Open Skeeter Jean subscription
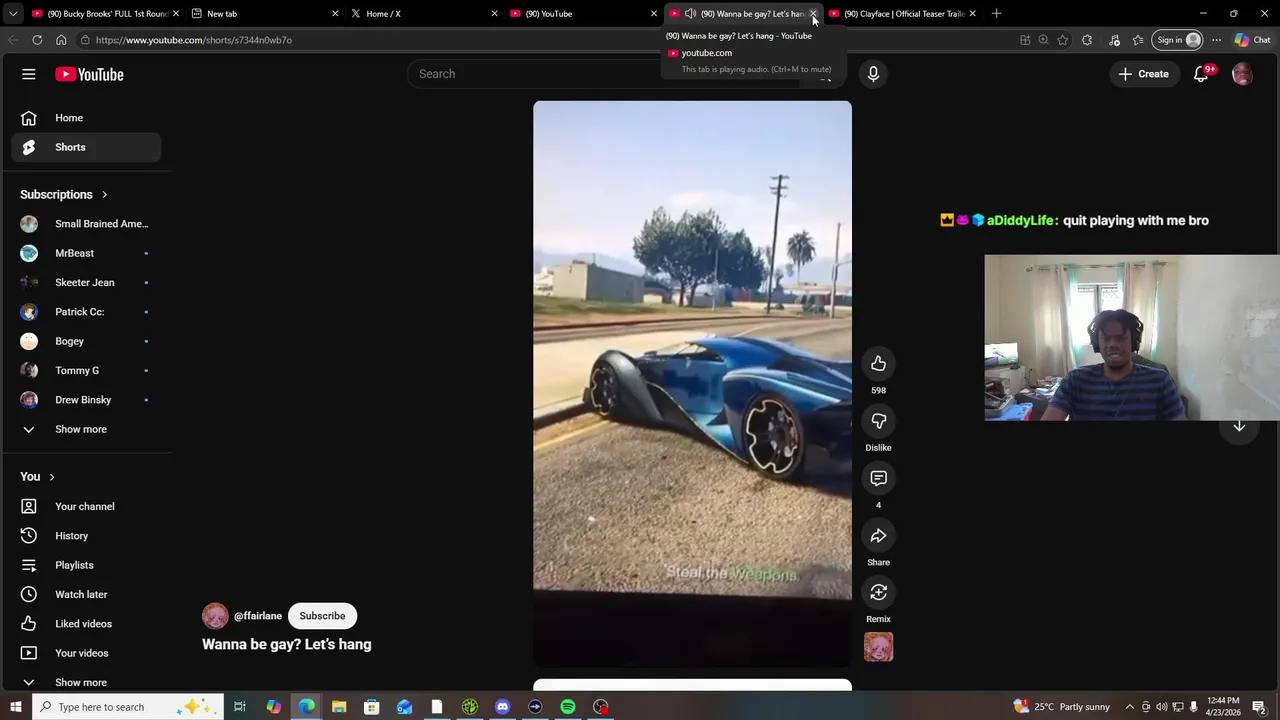The width and height of the screenshot is (1280, 720). 86,282
